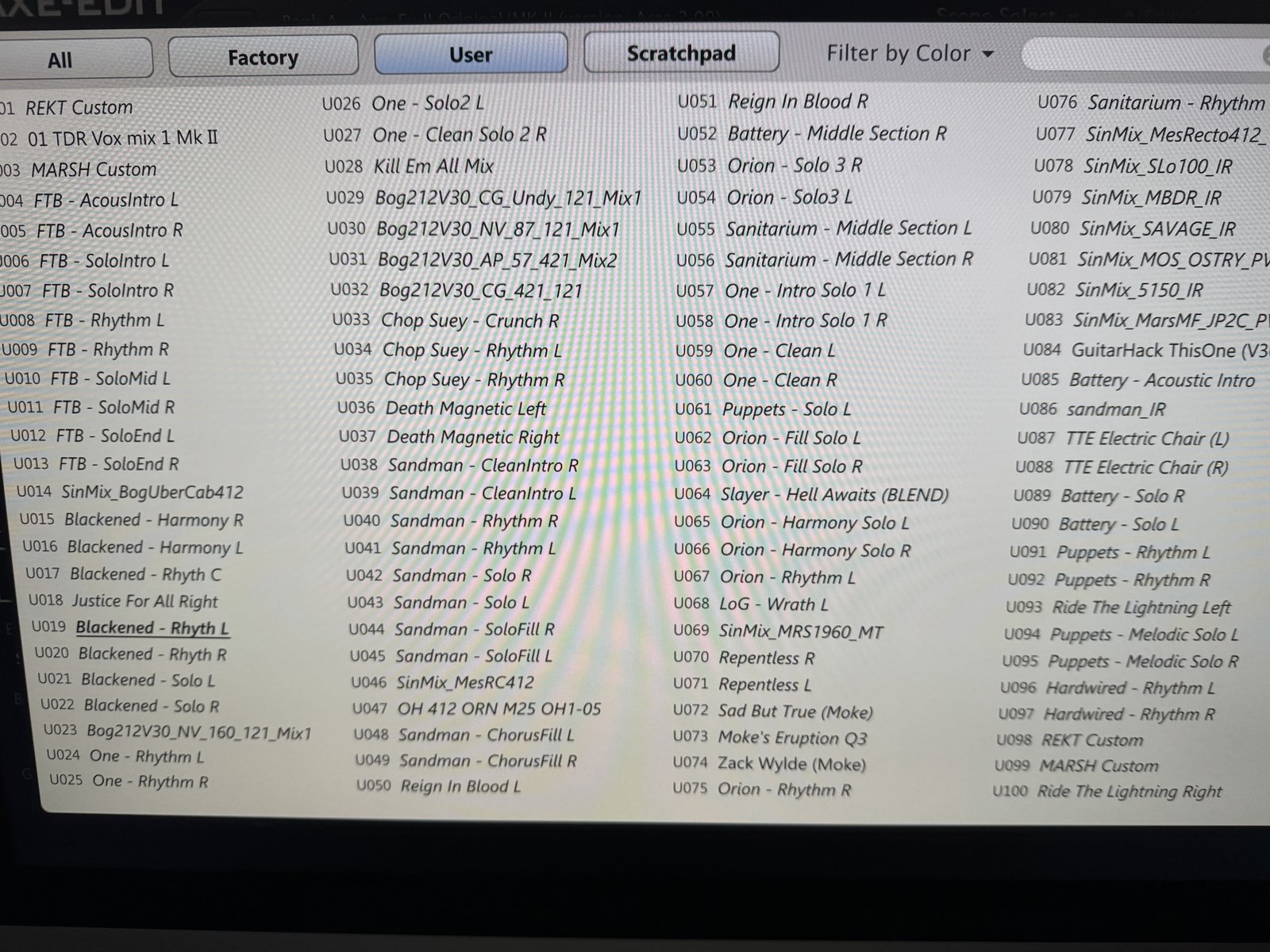Screen dimensions: 1270x952
Task: Select U068 LoG - Wrath L
Action: click(x=751, y=604)
